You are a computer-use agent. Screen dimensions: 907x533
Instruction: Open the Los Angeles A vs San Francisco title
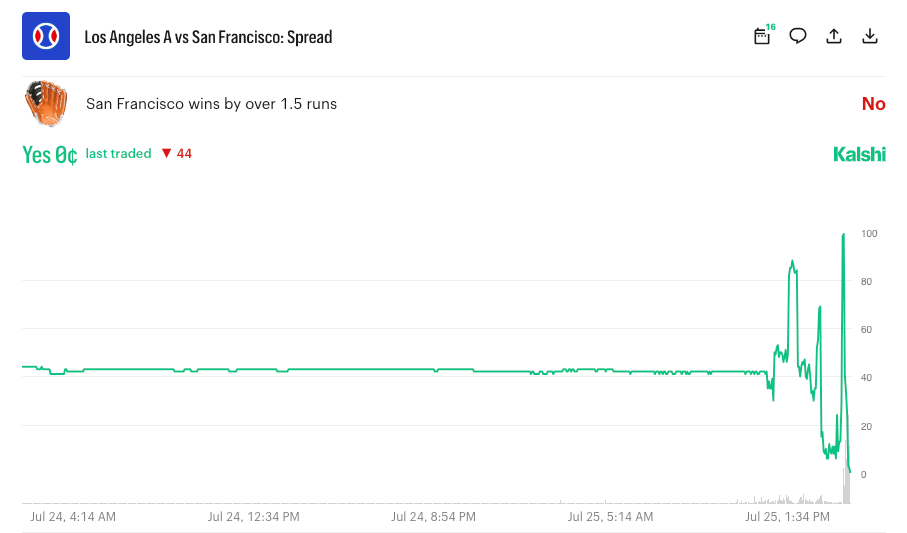click(208, 37)
